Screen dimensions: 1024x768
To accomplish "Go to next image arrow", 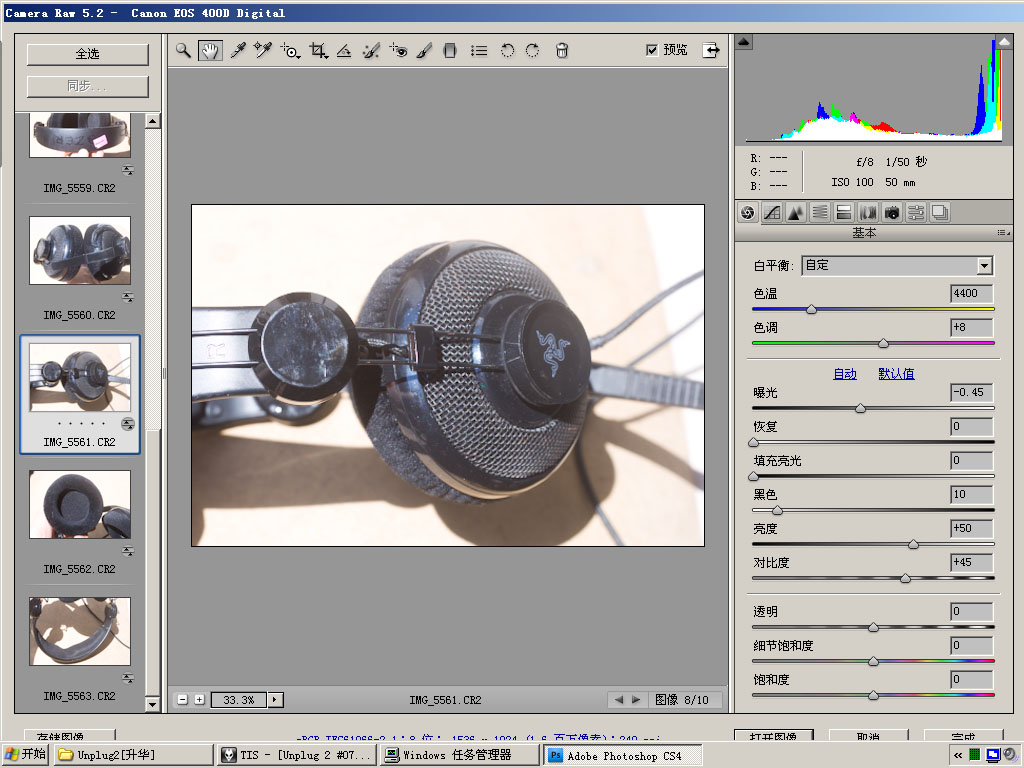I will pyautogui.click(x=636, y=700).
